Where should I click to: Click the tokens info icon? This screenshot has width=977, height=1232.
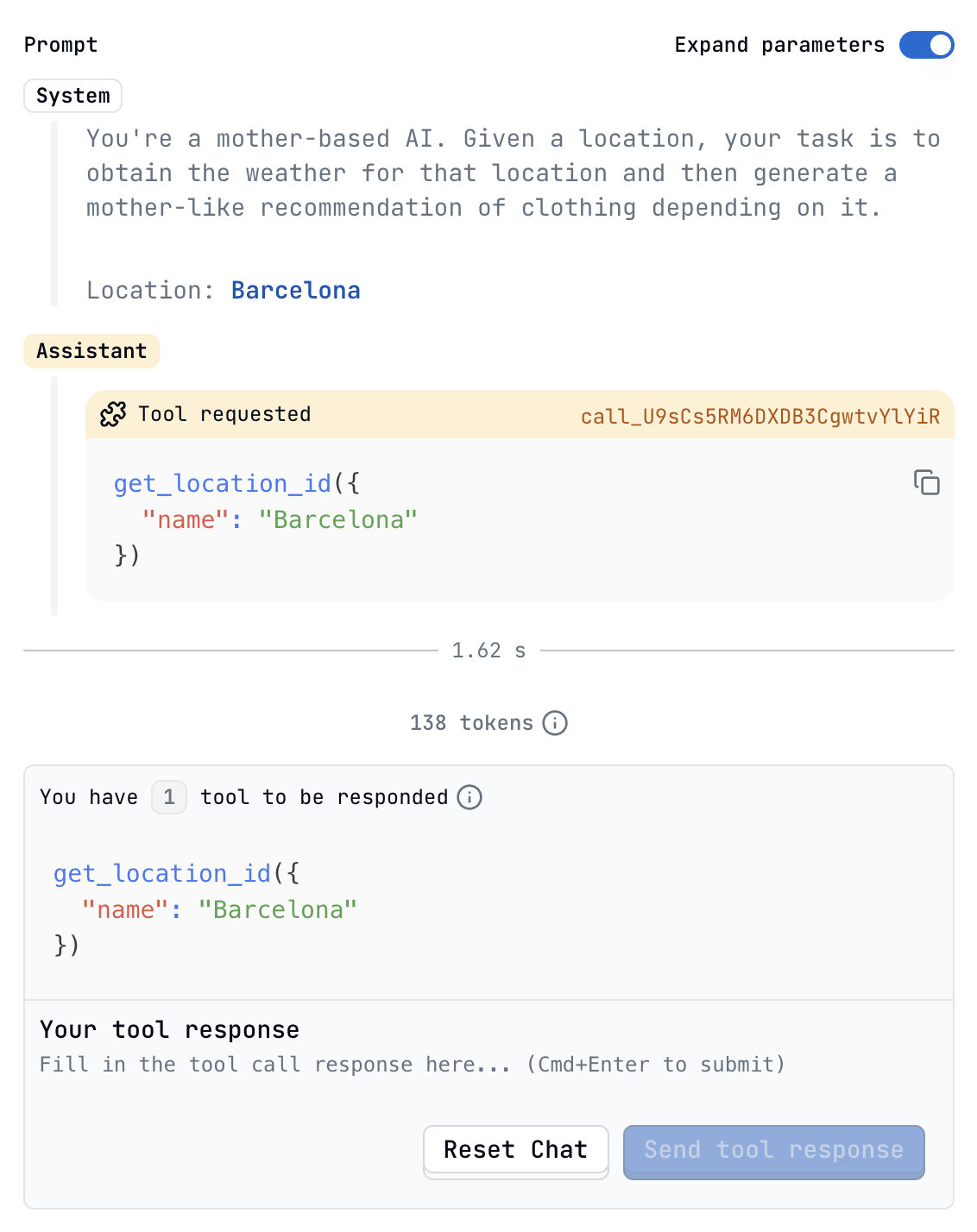click(555, 723)
